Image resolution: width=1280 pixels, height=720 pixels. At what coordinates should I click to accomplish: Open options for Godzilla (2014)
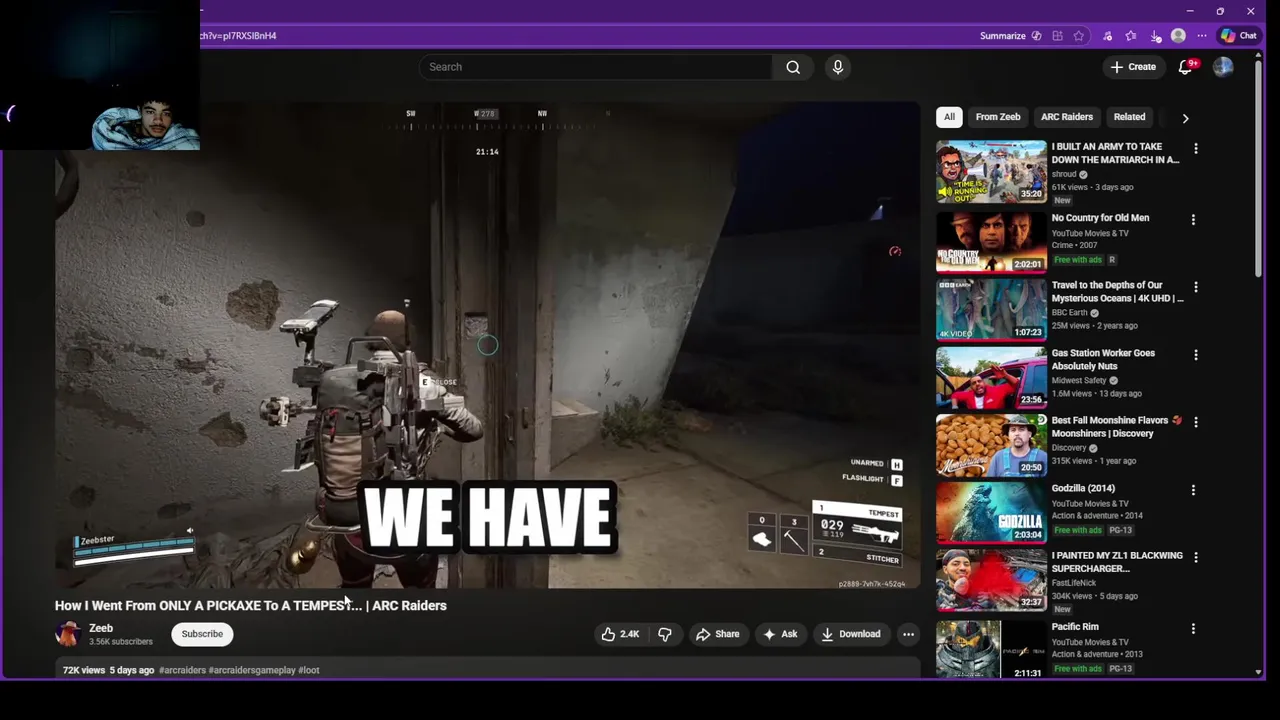click(1193, 490)
